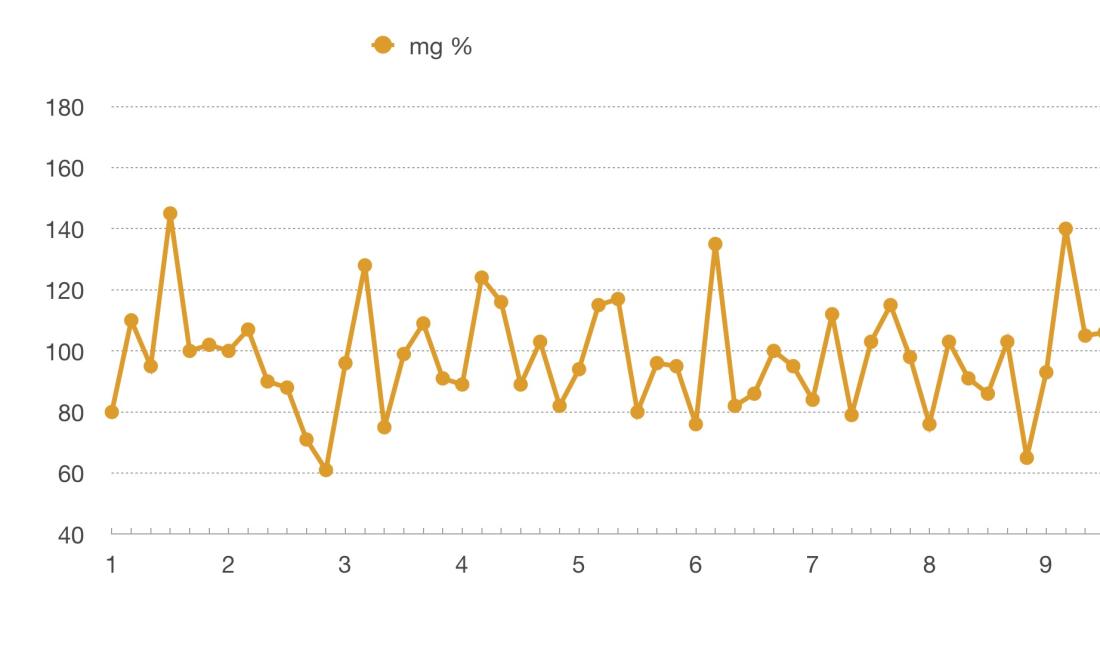1100x655 pixels.
Task: Click the data point directly above x-axis 8
Action: coord(929,424)
